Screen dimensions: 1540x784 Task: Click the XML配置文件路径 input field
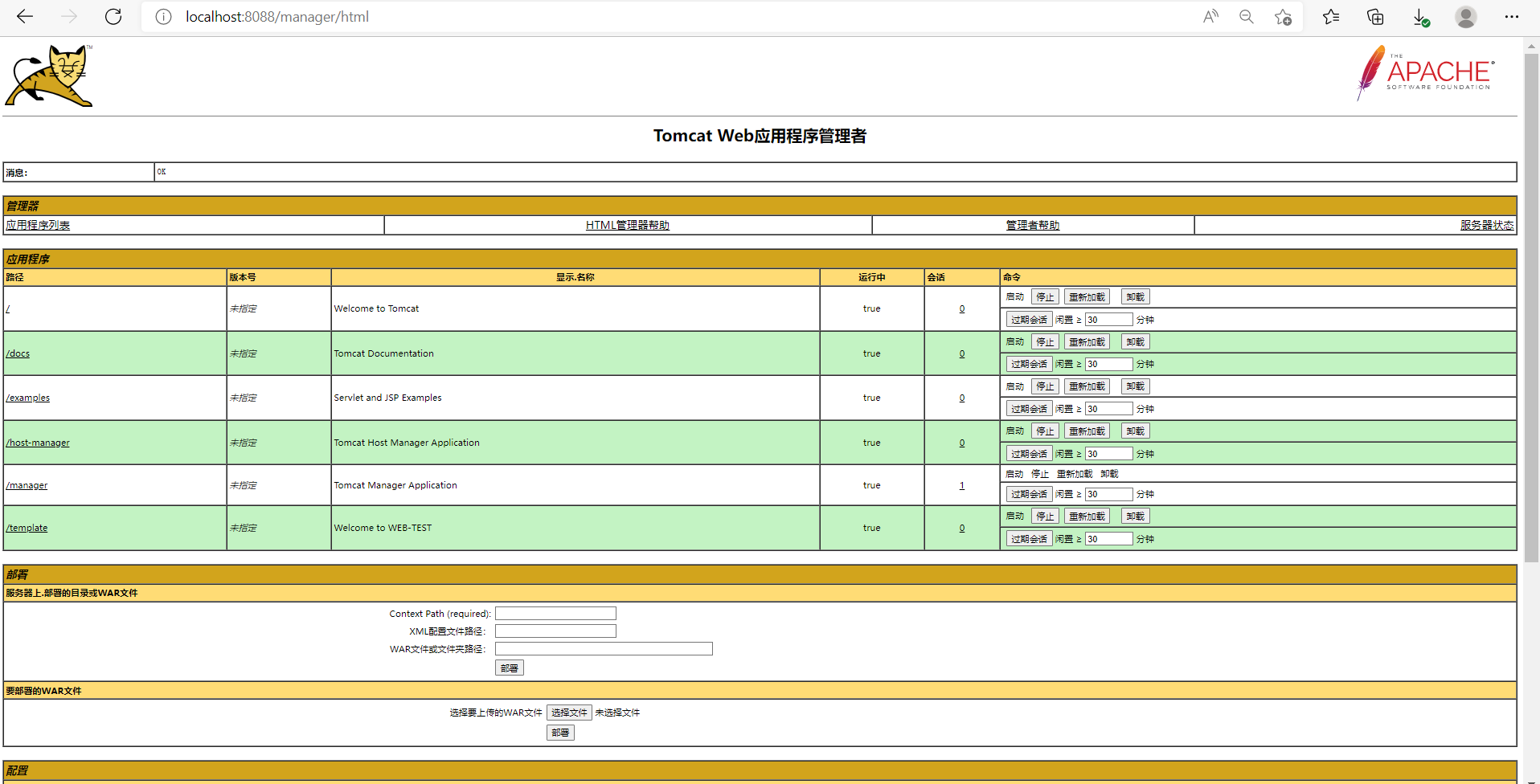[x=555, y=631]
